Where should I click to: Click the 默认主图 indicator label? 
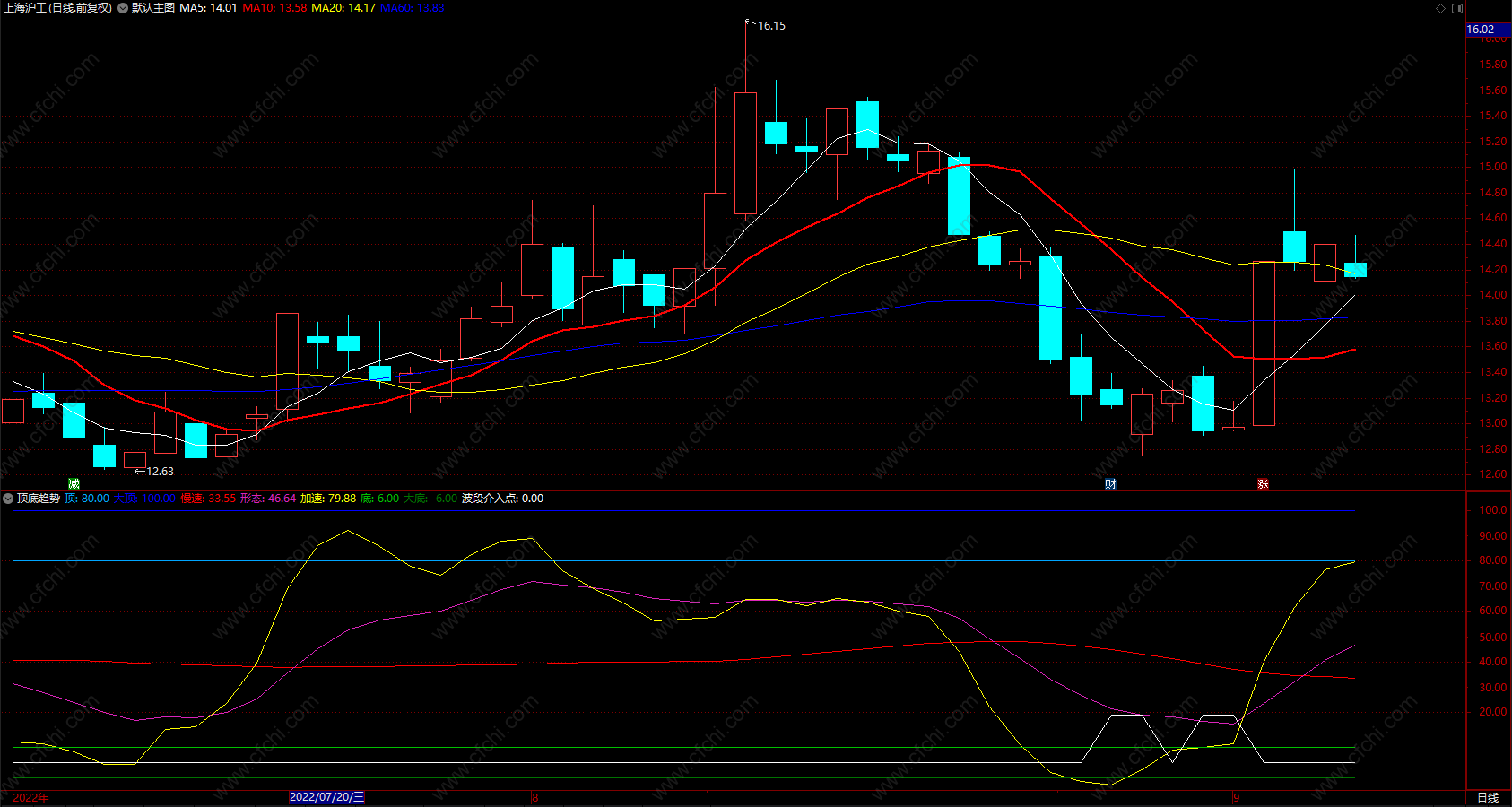click(153, 8)
